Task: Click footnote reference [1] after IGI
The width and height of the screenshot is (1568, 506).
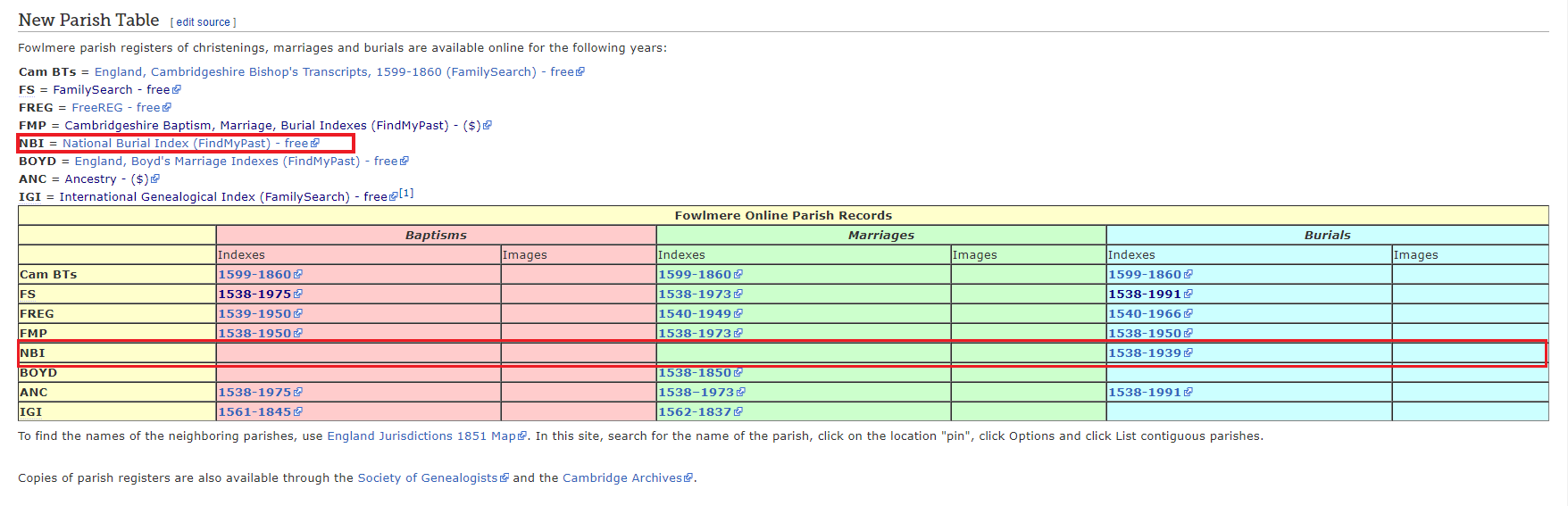Action: pos(406,193)
